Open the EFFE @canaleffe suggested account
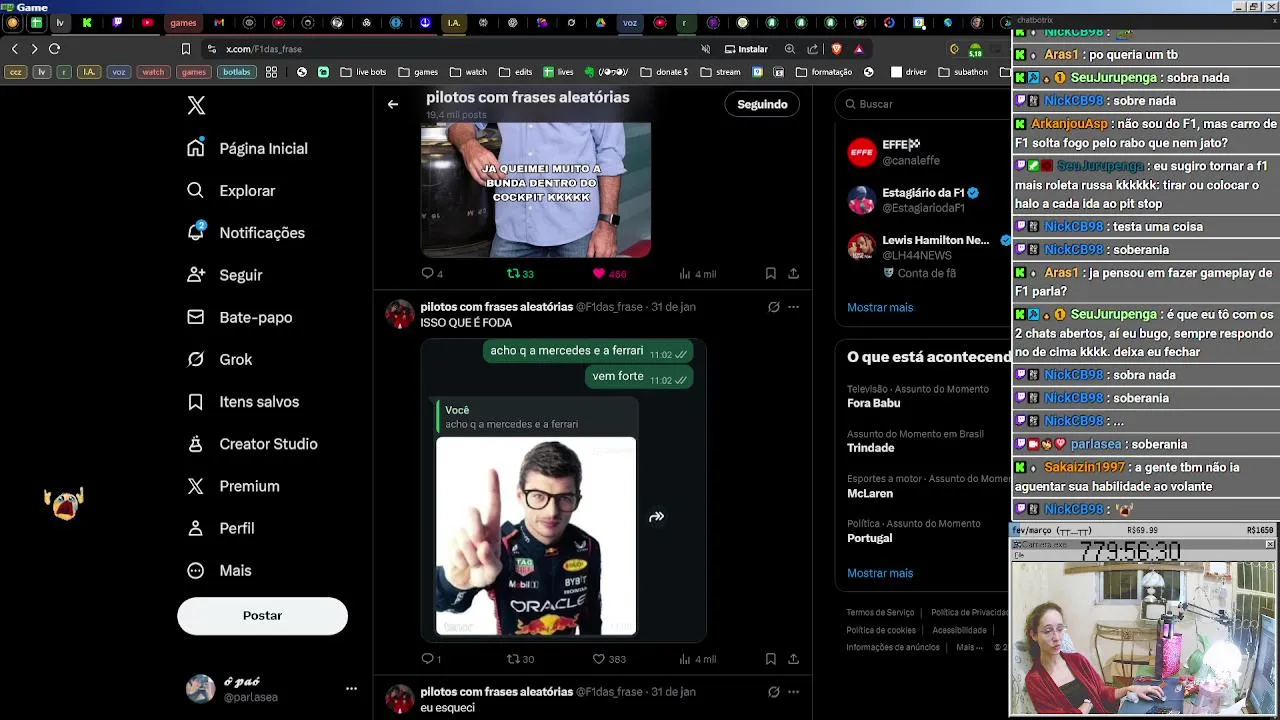The image size is (1280, 720). click(925, 152)
